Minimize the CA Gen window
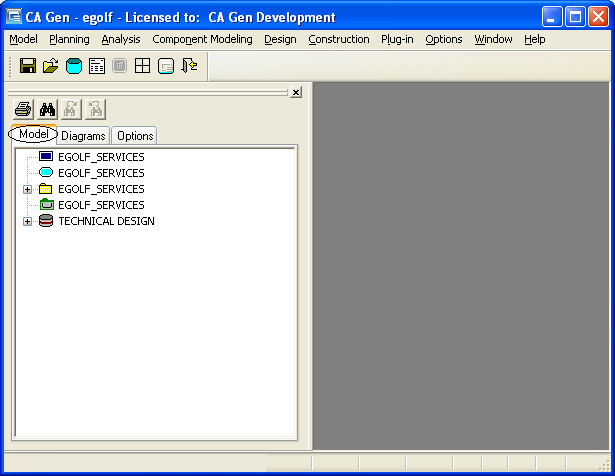The image size is (615, 476). [552, 17]
